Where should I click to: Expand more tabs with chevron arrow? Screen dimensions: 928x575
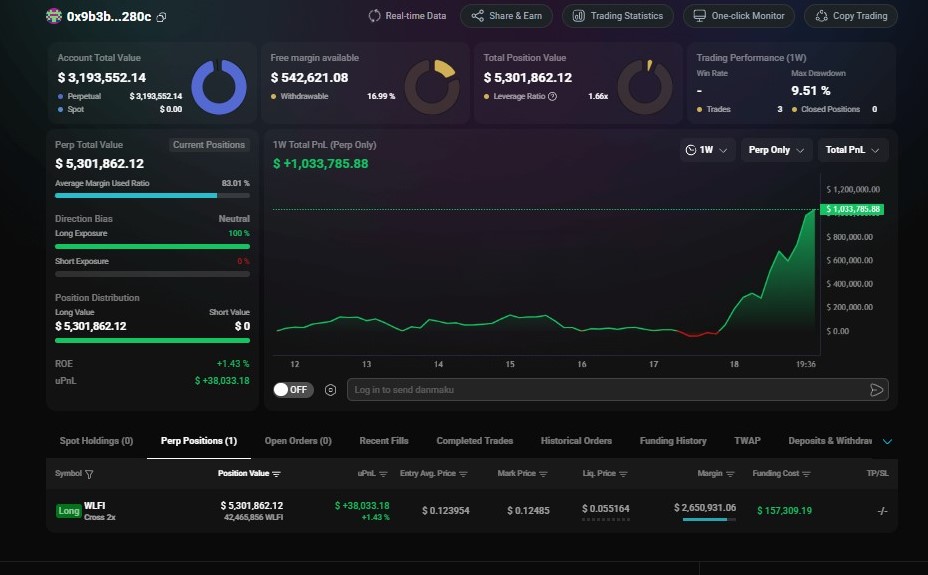click(887, 441)
